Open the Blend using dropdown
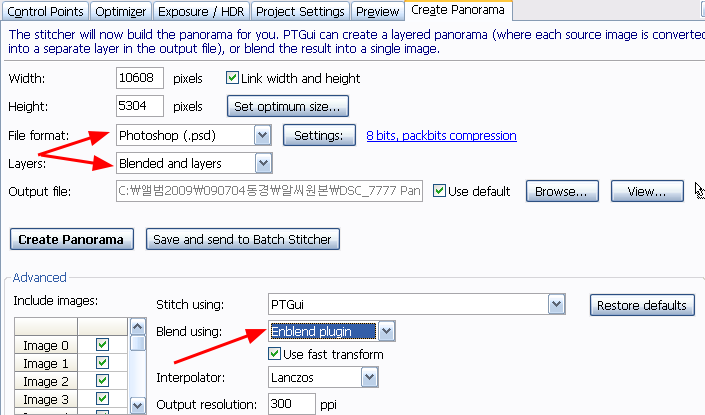Image resolution: width=705 pixels, height=415 pixels. (x=332, y=331)
